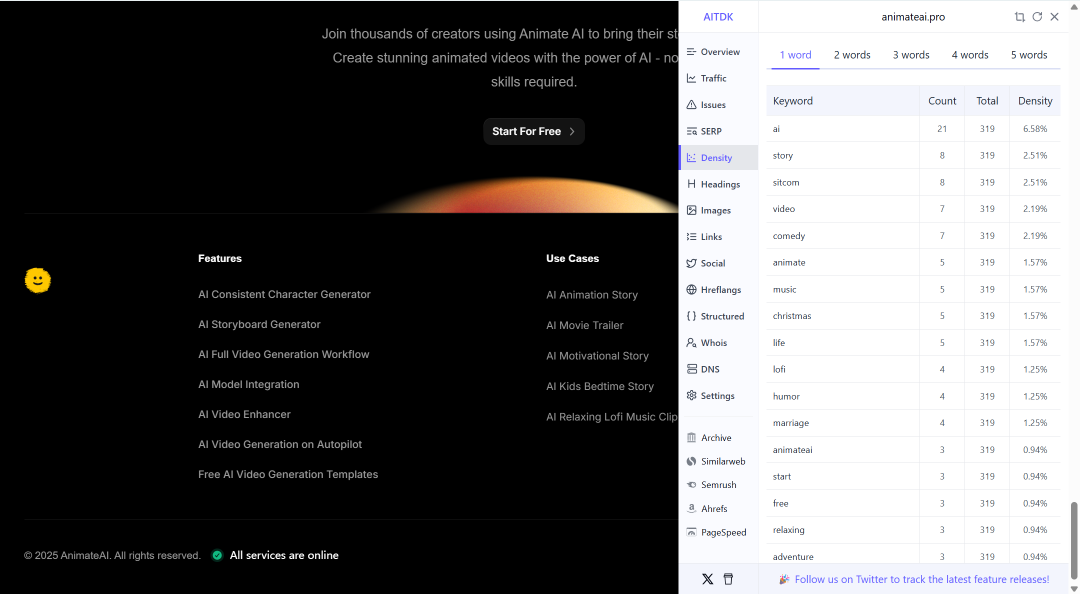The image size is (1080, 594).
Task: Open the Links sidebar icon
Action: coord(691,236)
